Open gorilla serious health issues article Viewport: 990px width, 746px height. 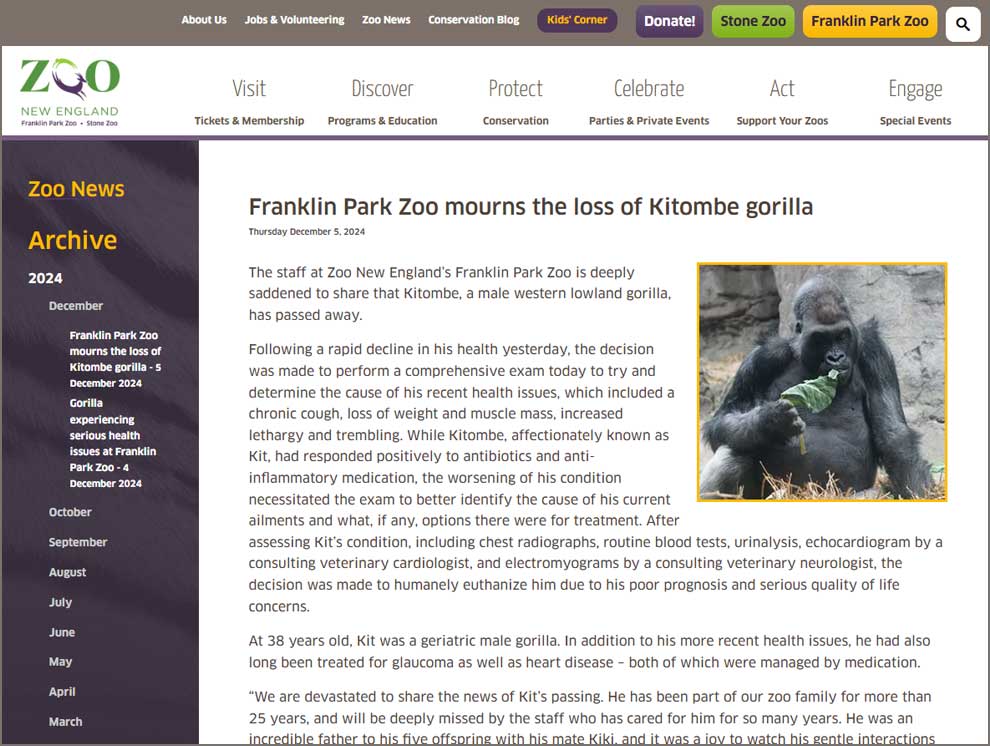click(x=113, y=443)
